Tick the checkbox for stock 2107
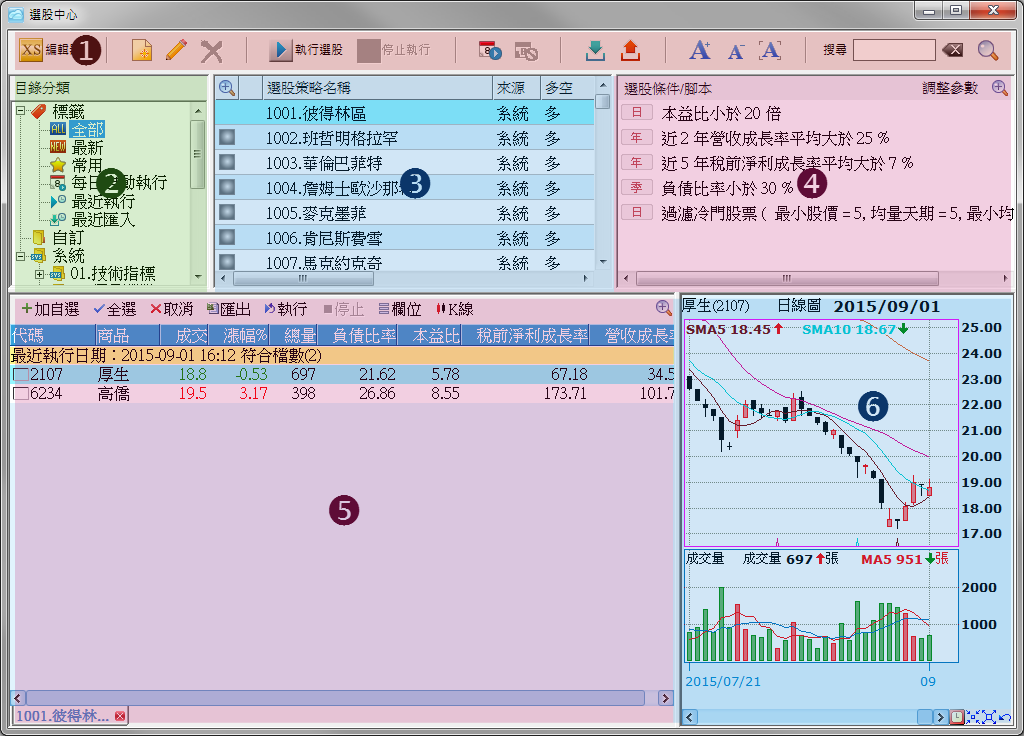 pos(20,374)
